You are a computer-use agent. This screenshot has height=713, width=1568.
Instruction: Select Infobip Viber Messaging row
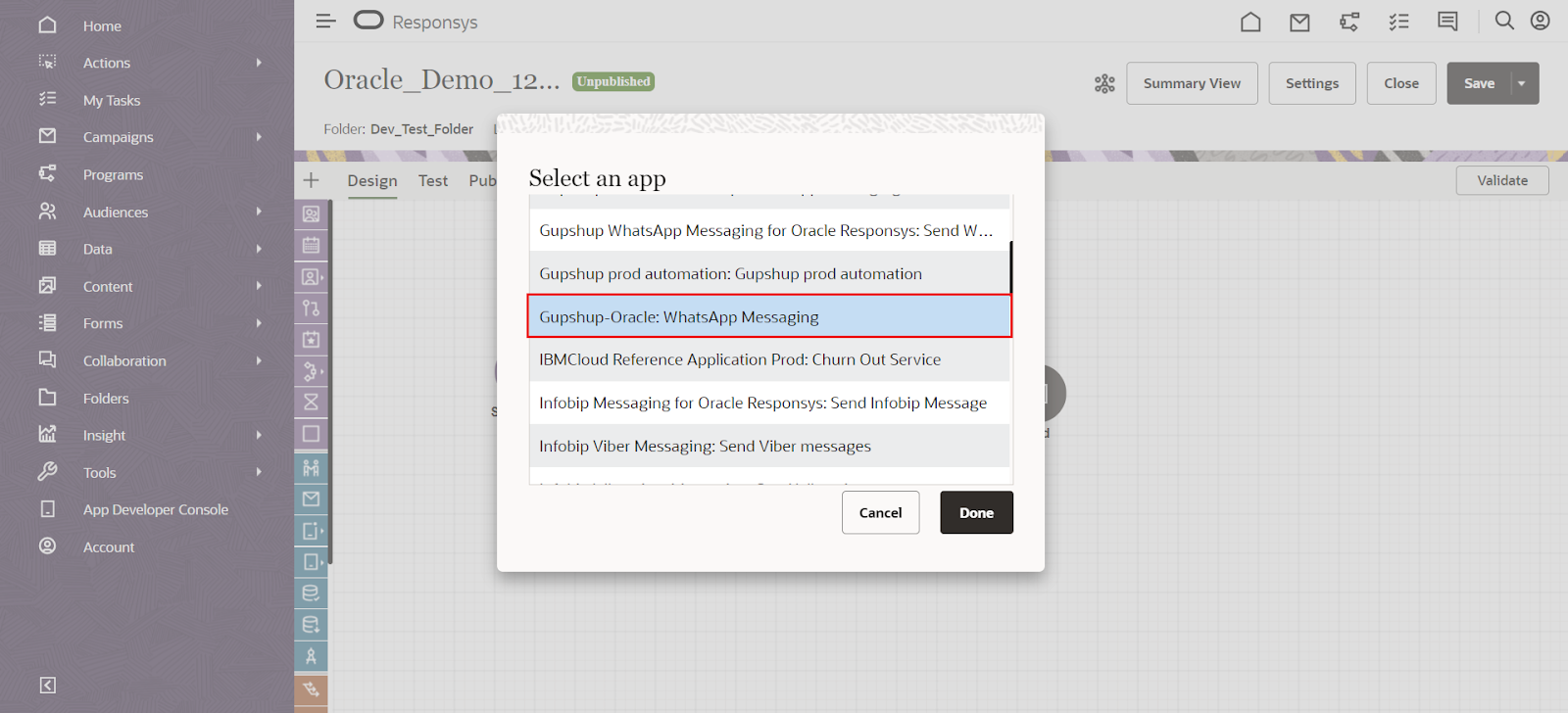[x=769, y=446]
